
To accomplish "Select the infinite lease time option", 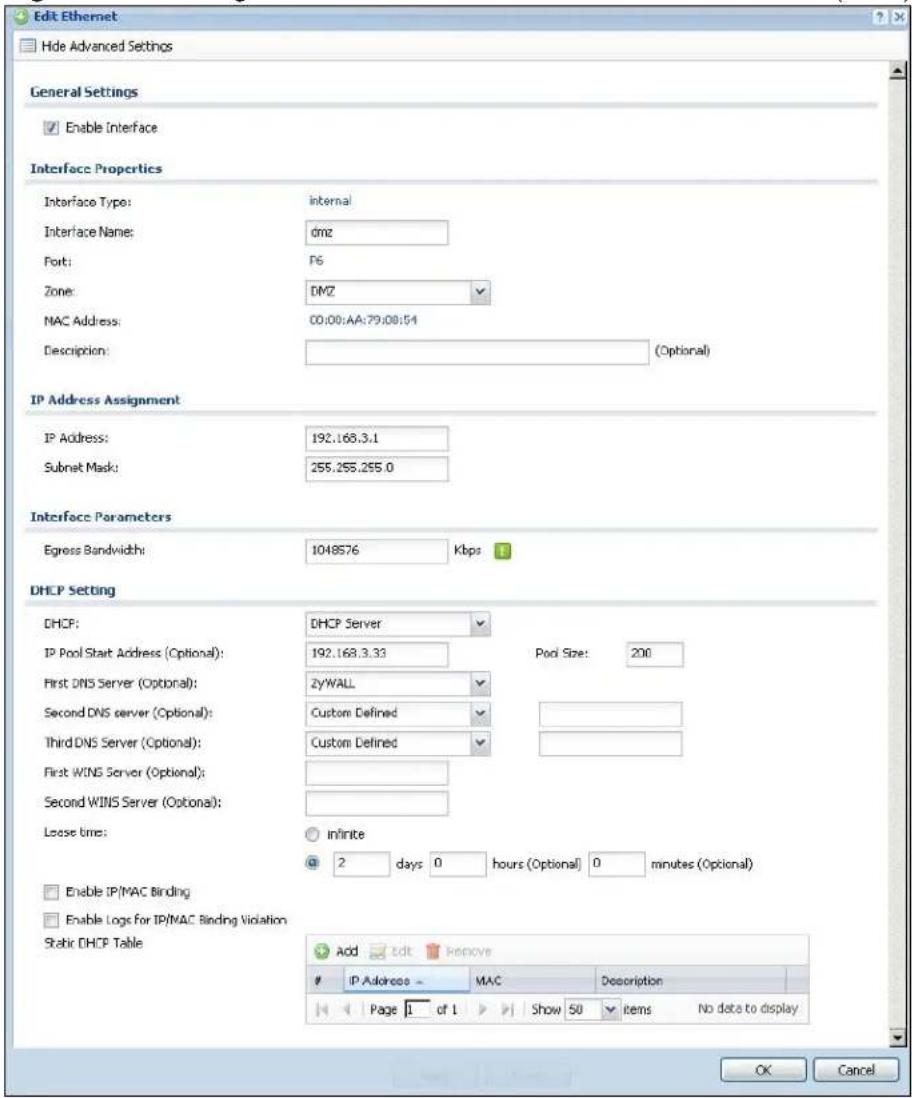I will point(312,834).
